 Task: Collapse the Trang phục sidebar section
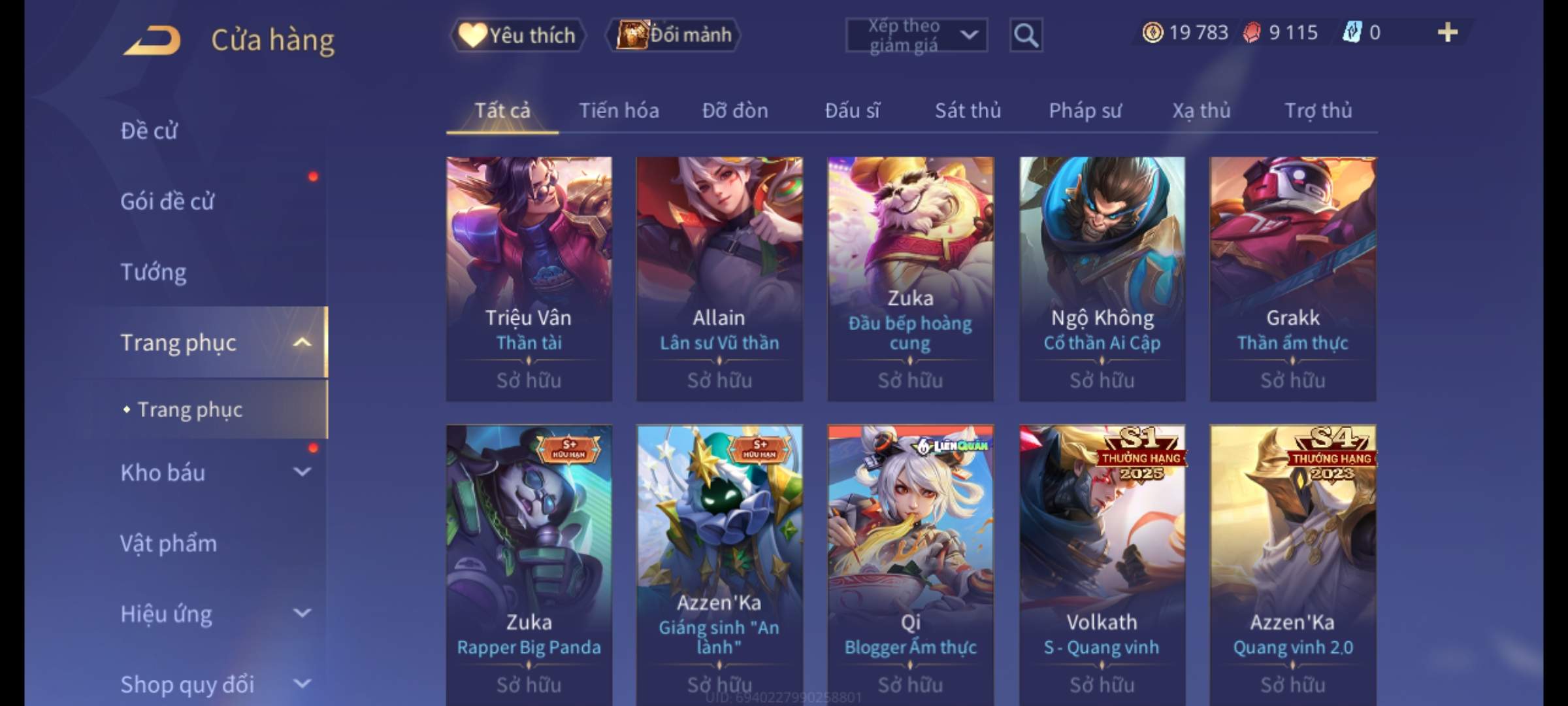[302, 343]
